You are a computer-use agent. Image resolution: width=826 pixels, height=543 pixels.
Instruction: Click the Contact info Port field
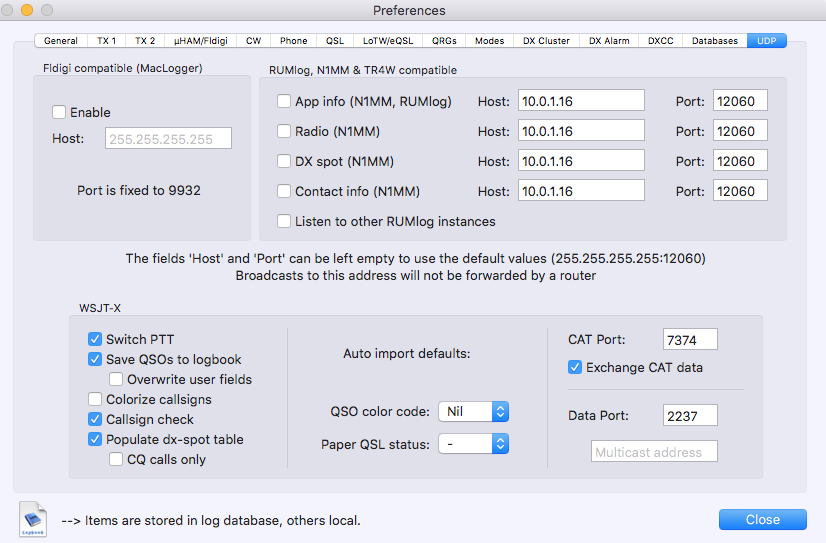739,191
